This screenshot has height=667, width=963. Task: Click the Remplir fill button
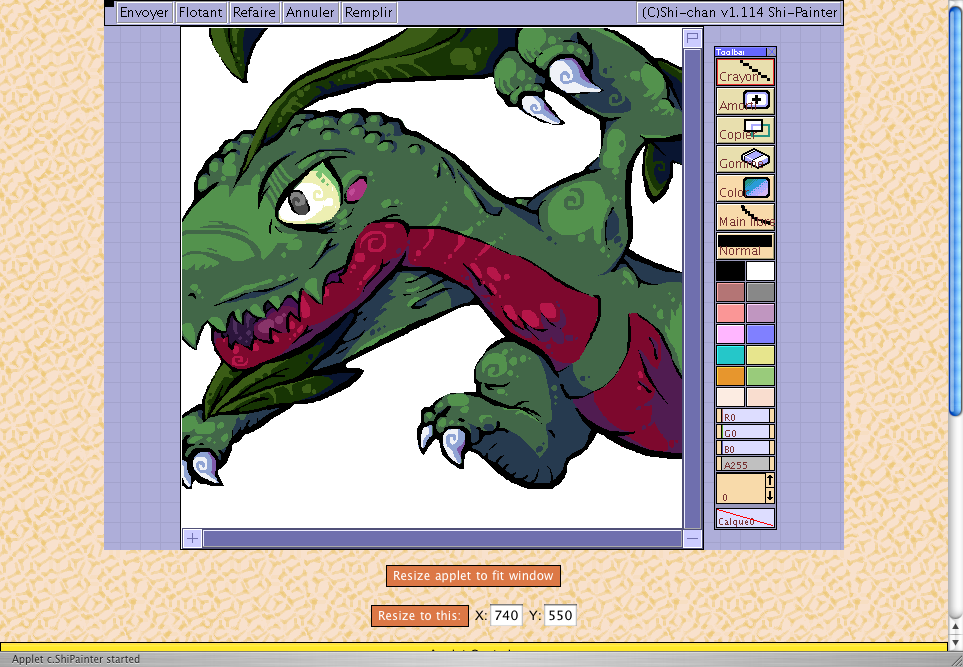[x=368, y=12]
